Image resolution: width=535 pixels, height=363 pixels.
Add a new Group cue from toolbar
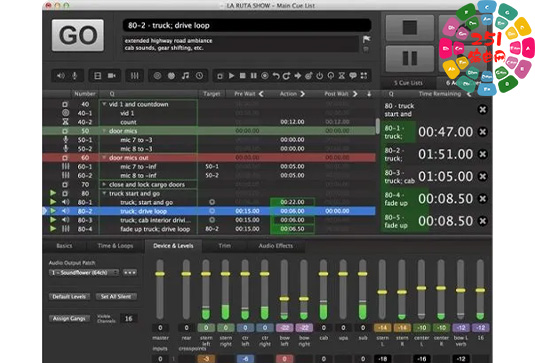click(220, 76)
